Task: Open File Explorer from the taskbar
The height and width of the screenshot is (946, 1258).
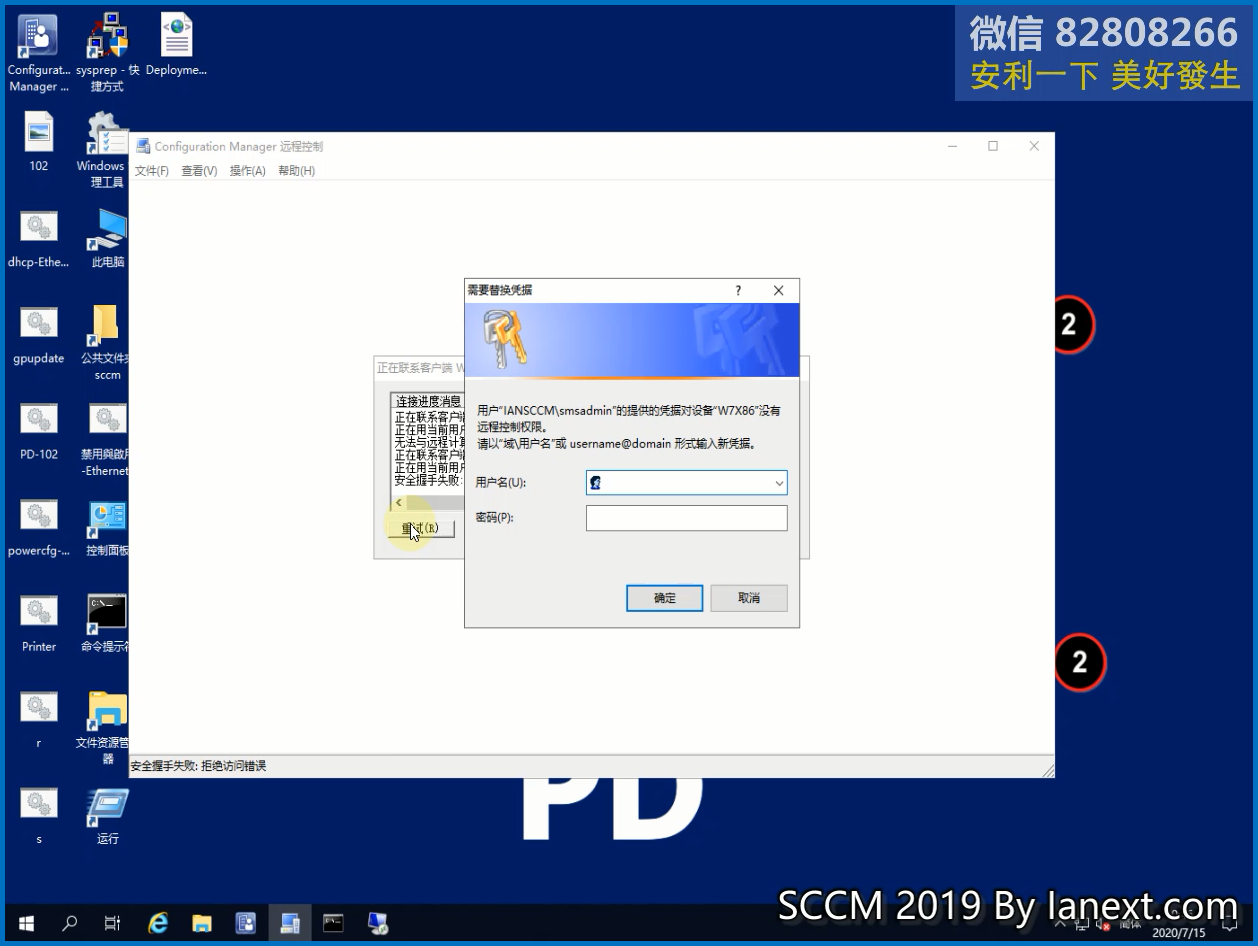Action: (202, 923)
